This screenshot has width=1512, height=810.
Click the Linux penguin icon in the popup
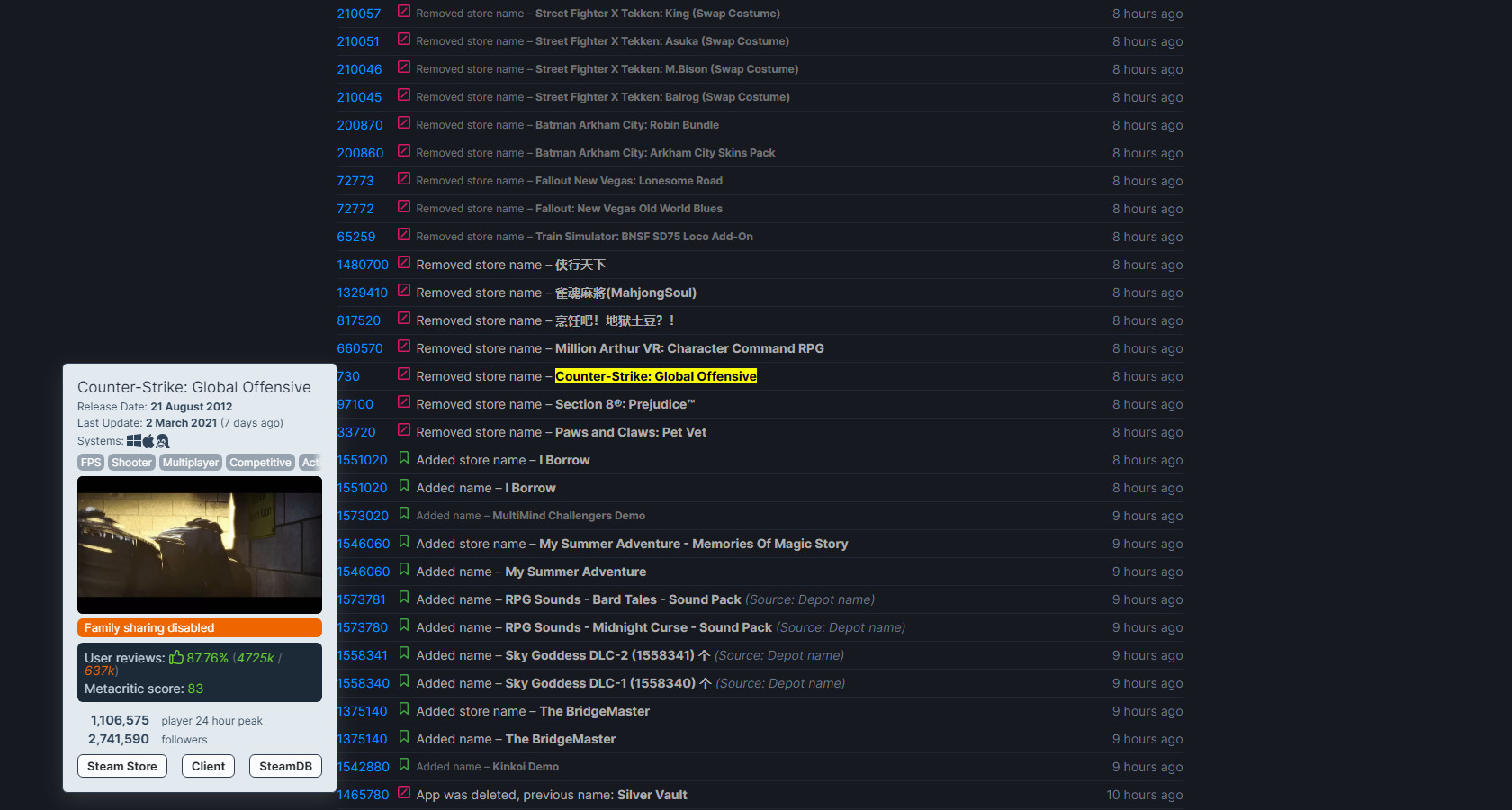(x=163, y=441)
